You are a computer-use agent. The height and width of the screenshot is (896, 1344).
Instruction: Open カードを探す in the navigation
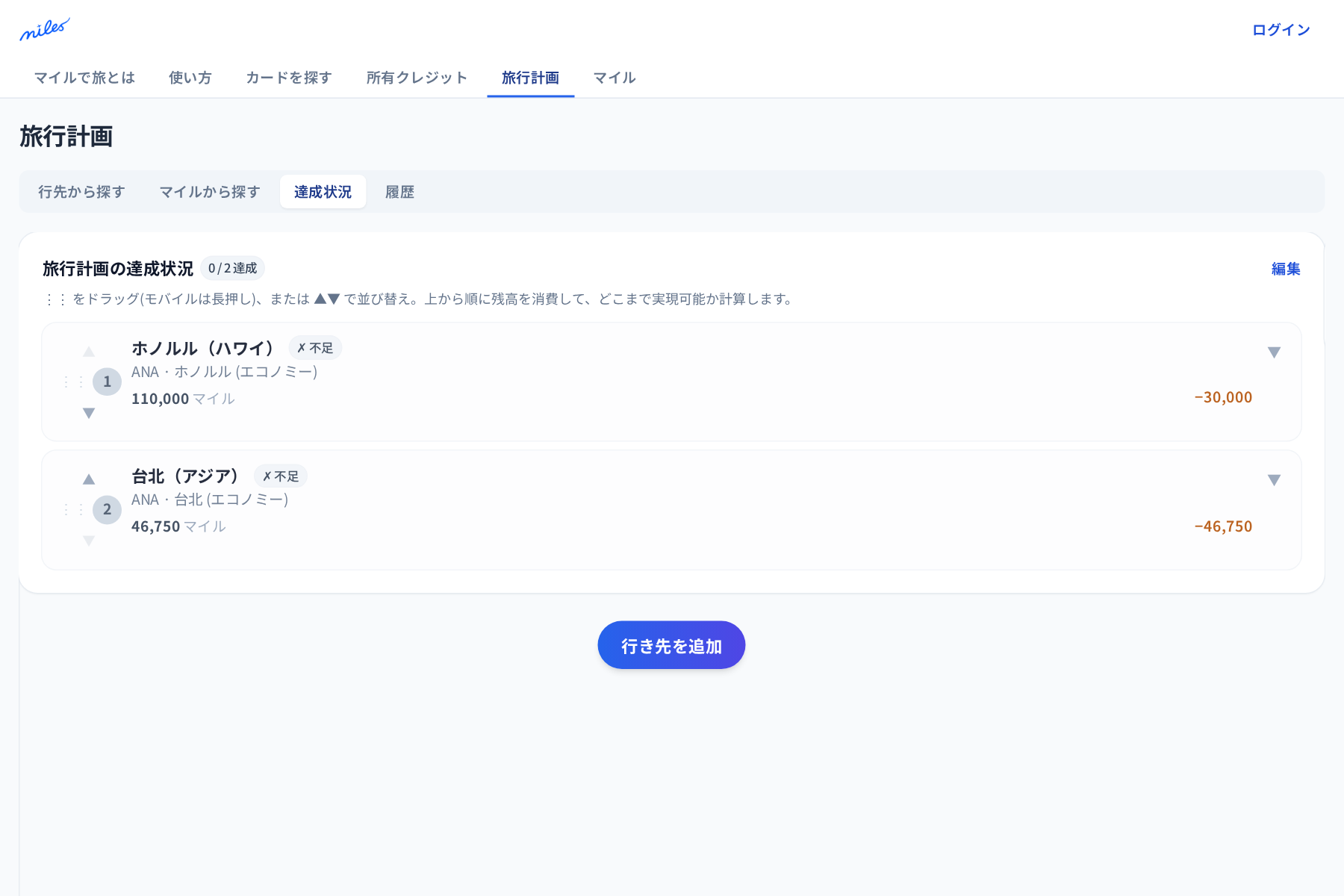coord(289,78)
